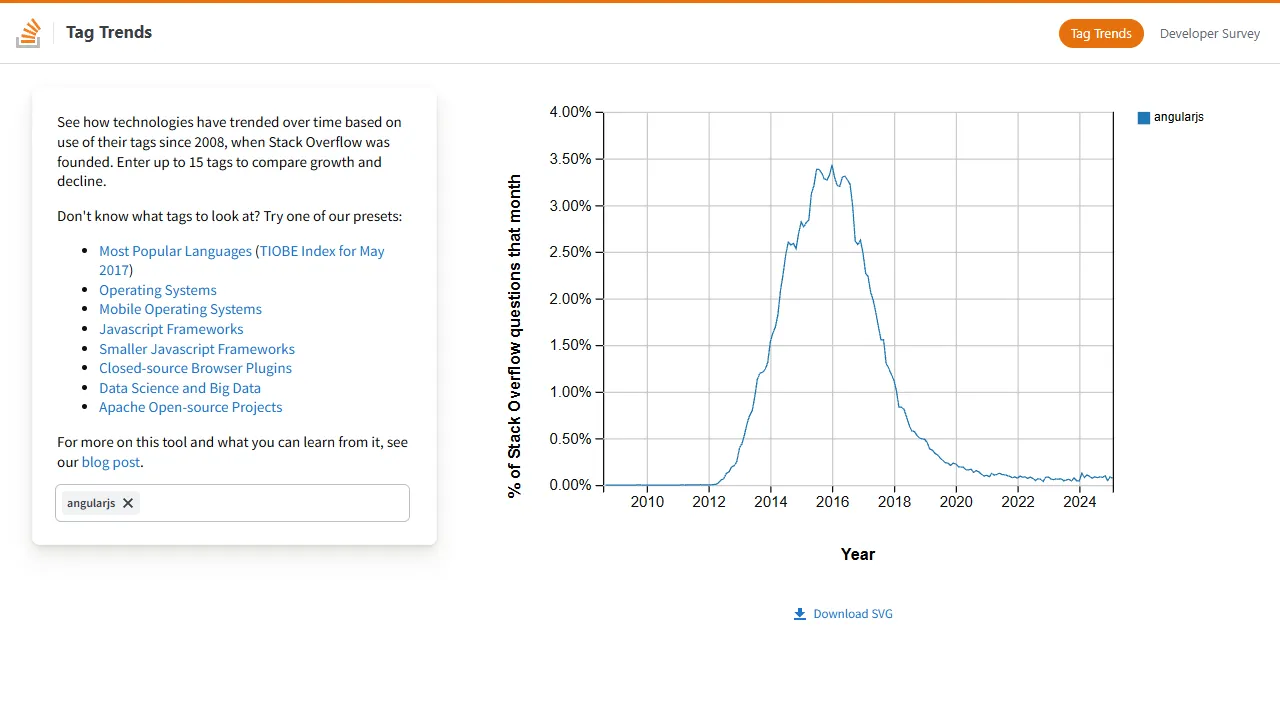Click the 2.00% y-axis label

point(570,299)
